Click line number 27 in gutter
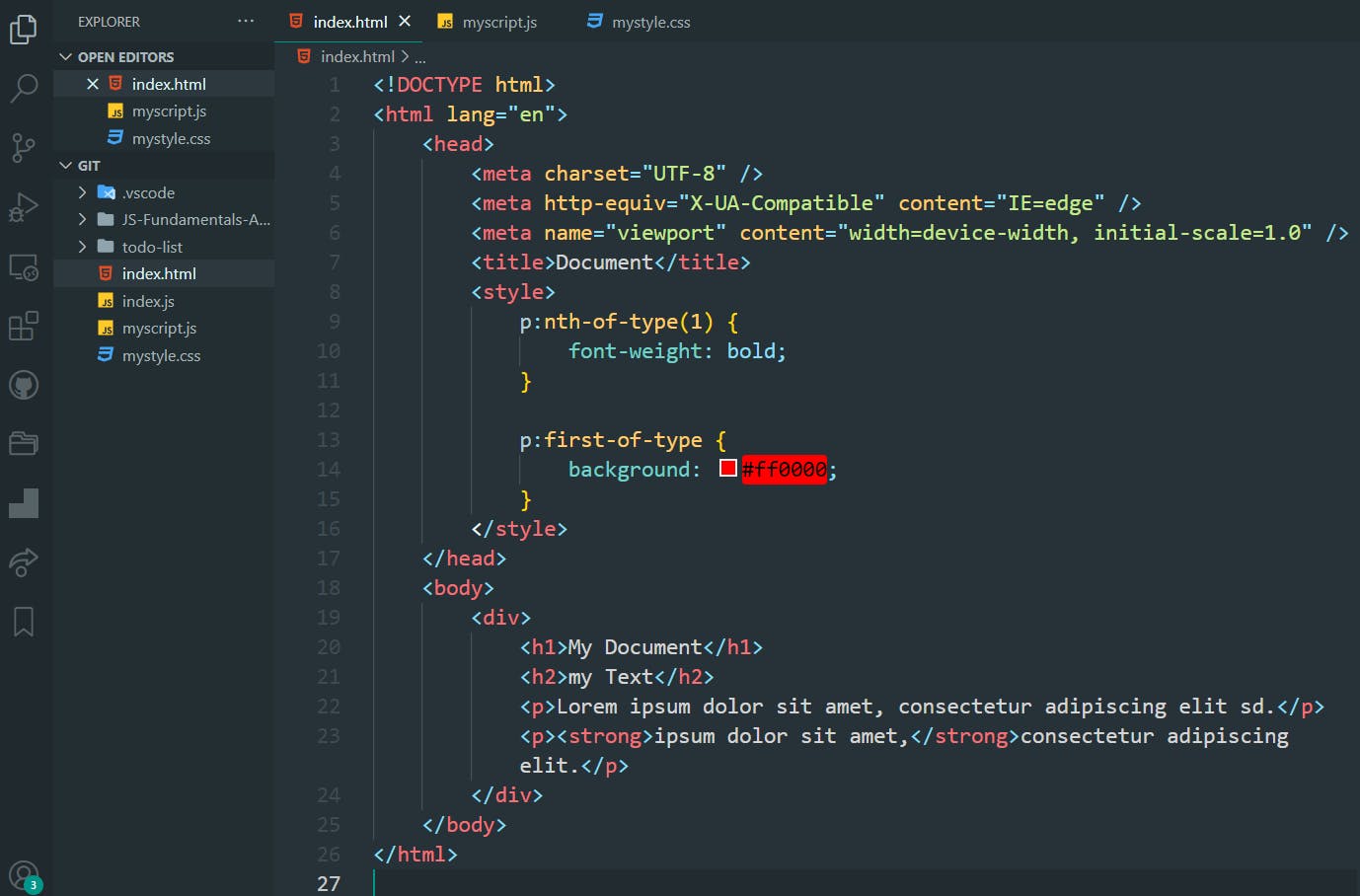Screen dimensions: 1360x896 click(x=329, y=883)
